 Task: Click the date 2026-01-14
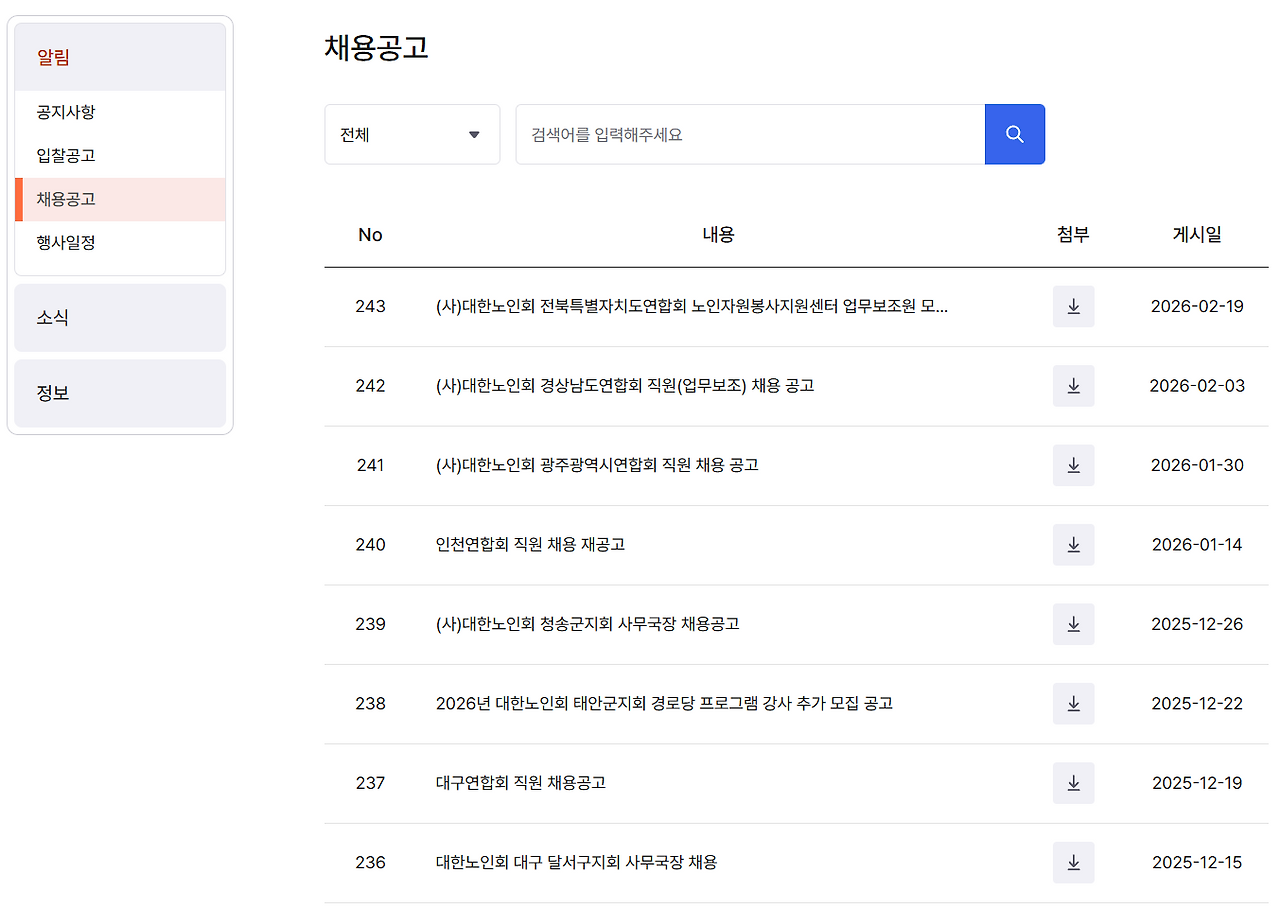(x=1197, y=545)
